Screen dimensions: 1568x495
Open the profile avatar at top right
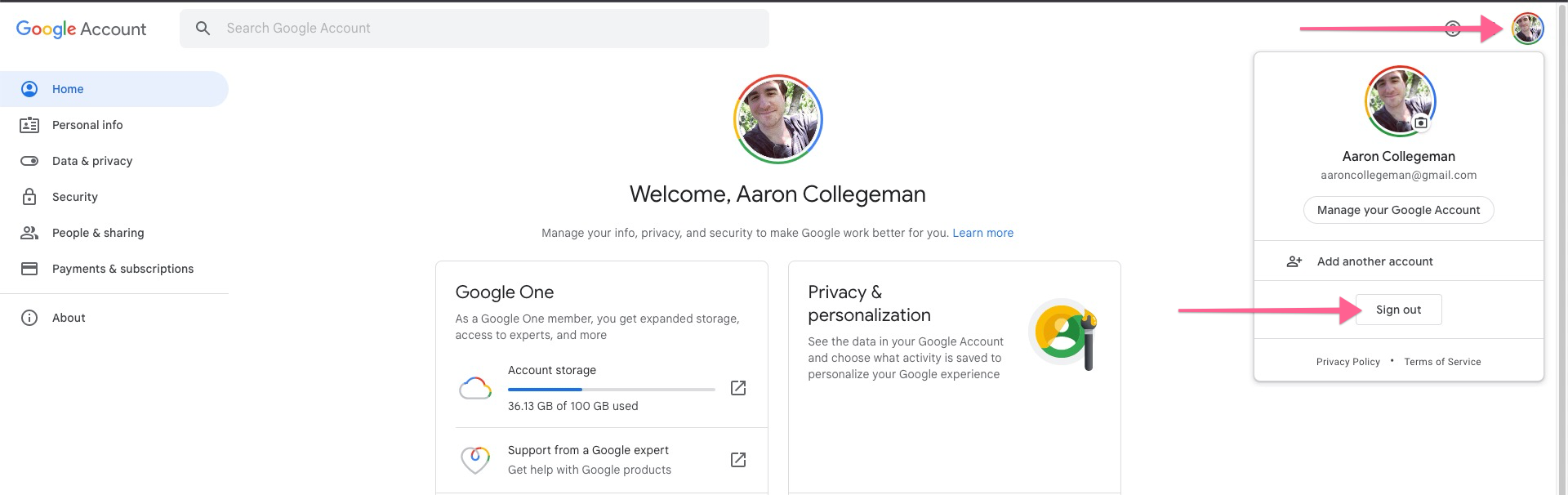1527,29
